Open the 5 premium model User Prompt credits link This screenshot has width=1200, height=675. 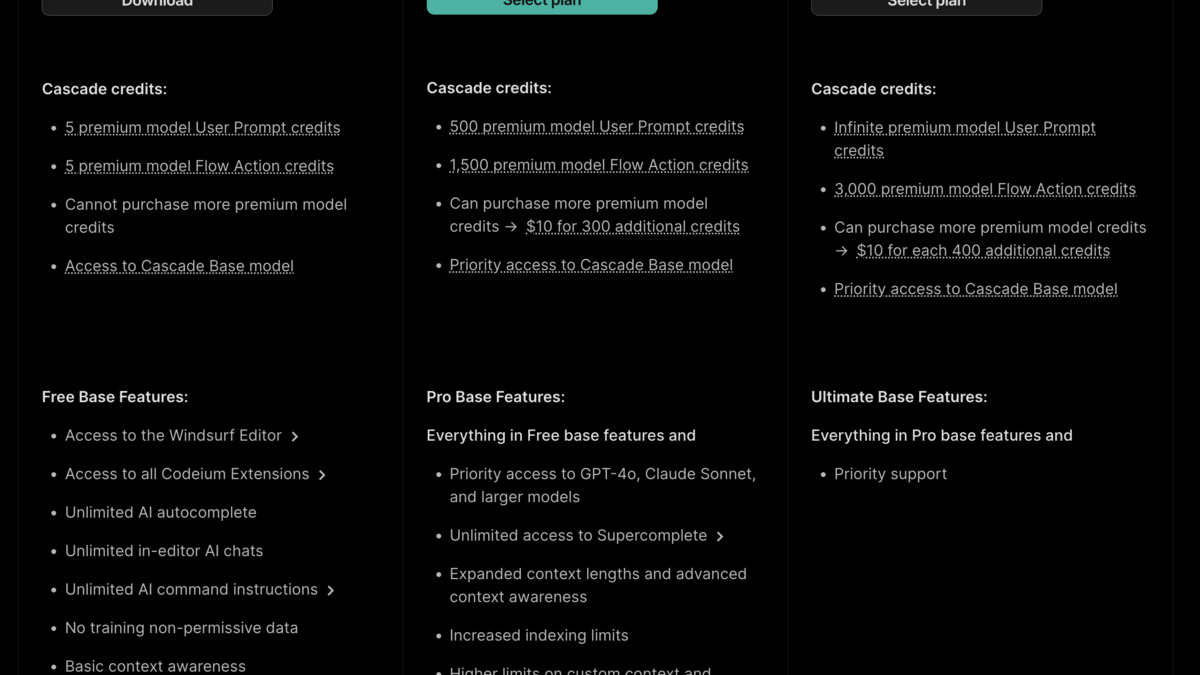[202, 128]
